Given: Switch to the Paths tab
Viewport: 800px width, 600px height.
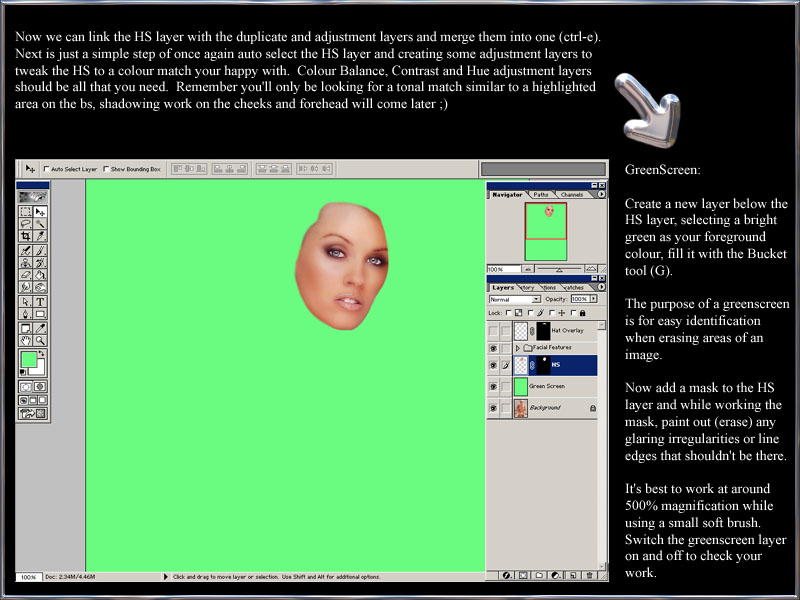Looking at the screenshot, I should click(x=541, y=195).
